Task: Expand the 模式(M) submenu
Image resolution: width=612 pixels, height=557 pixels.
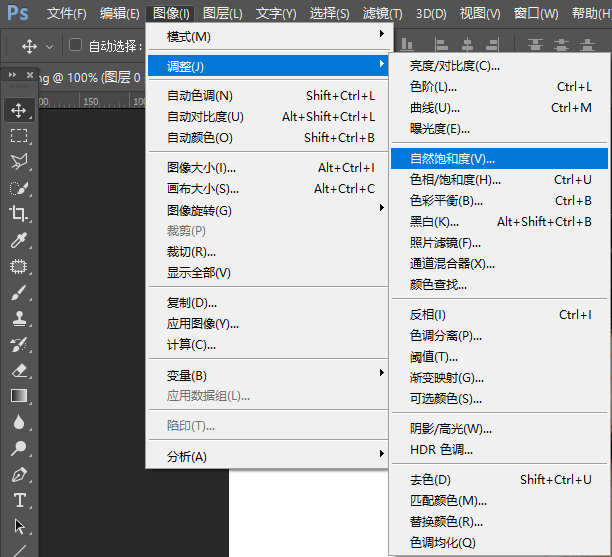Action: click(x=268, y=37)
